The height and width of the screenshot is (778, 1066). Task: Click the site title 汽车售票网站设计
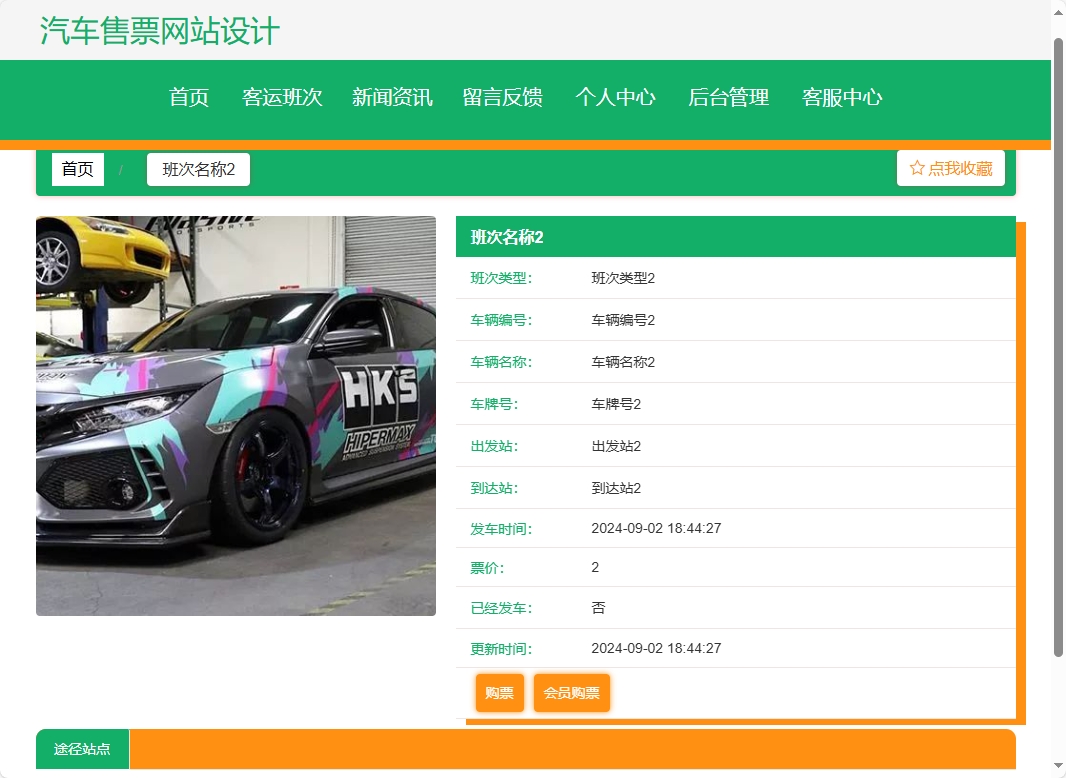pos(160,32)
